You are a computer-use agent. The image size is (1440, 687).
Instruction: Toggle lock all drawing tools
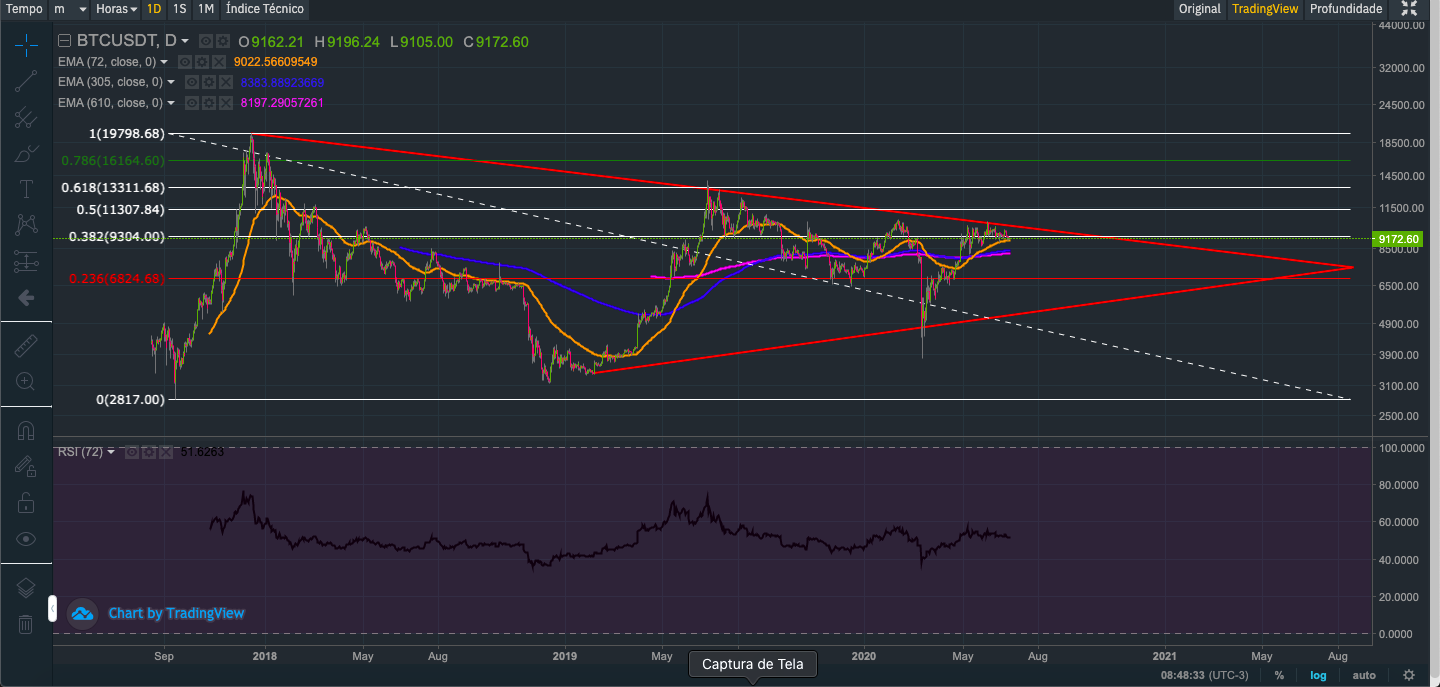26,502
